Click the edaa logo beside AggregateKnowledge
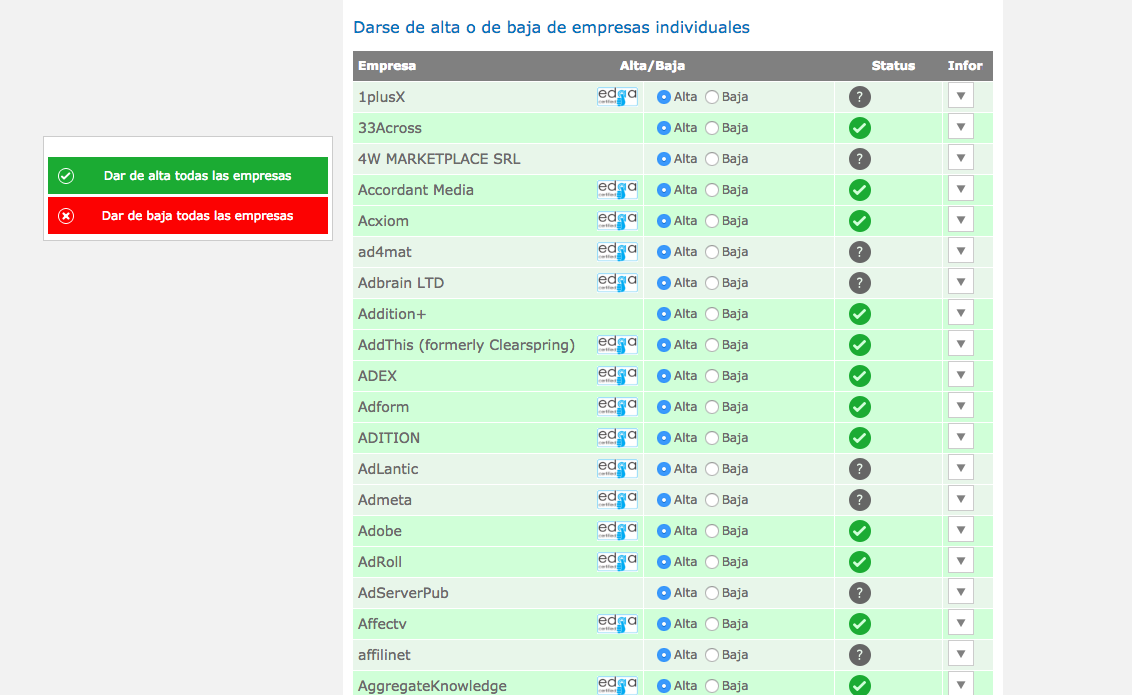Viewport: 1132px width, 695px height. (x=617, y=686)
